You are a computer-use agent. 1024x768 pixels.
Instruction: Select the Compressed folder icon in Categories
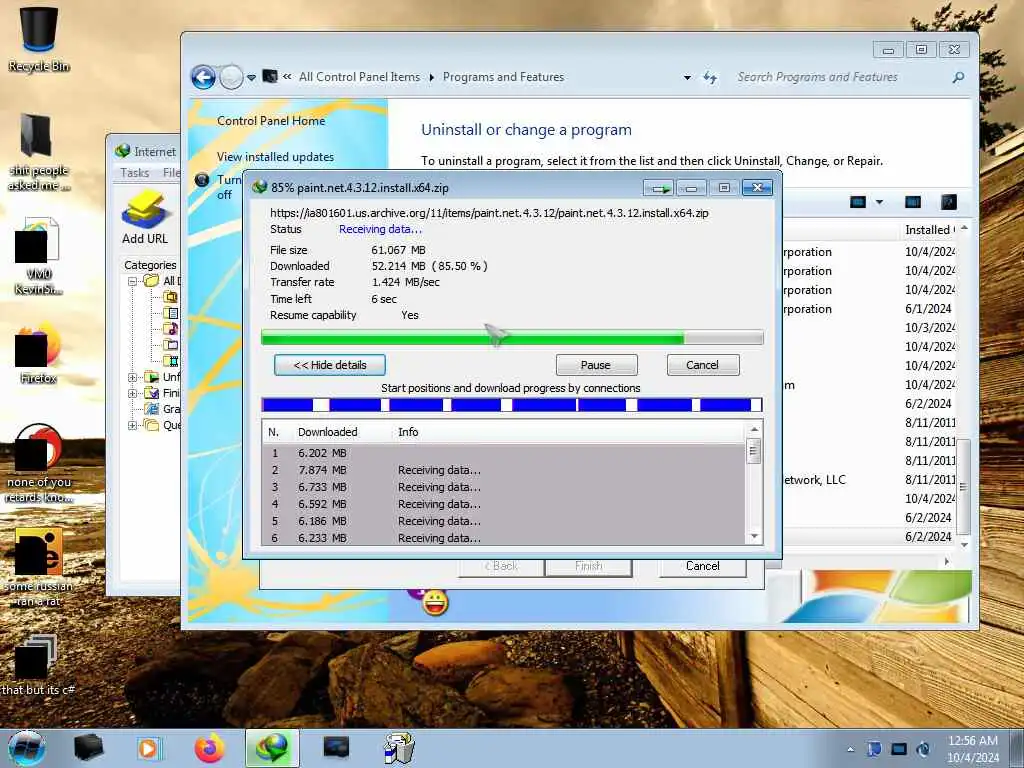[x=170, y=296]
